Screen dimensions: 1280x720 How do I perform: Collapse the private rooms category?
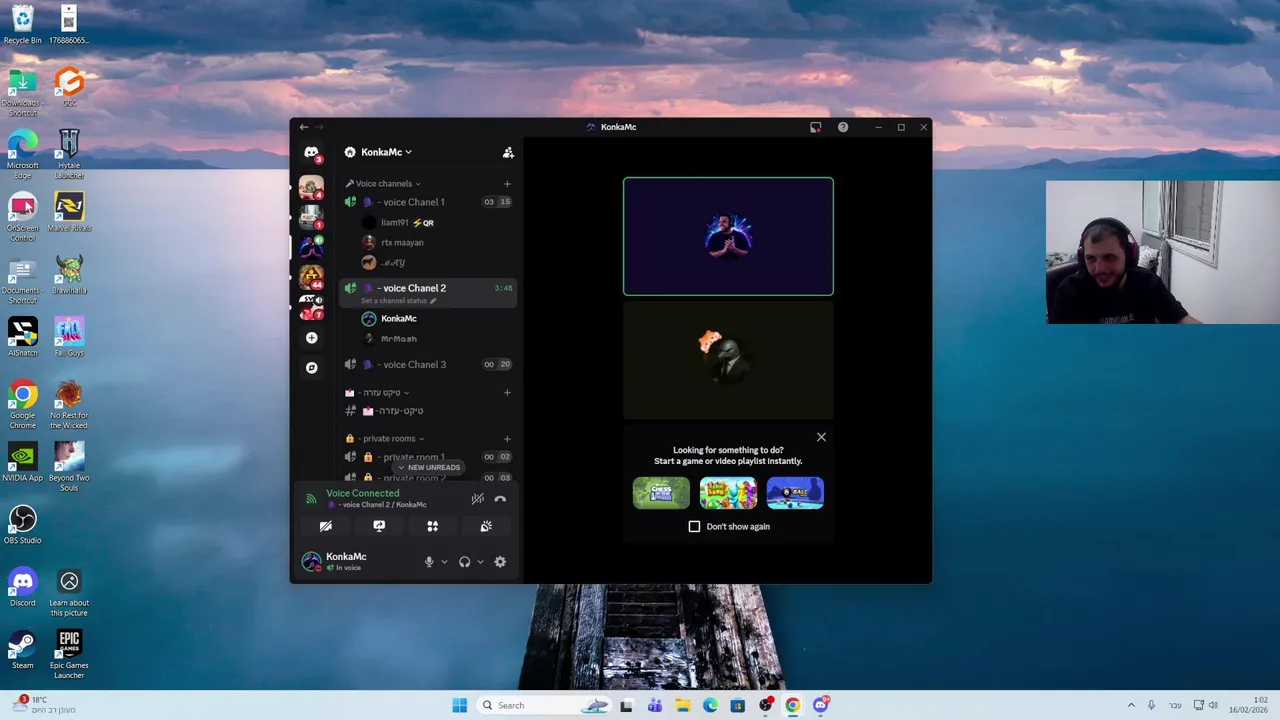pos(386,439)
